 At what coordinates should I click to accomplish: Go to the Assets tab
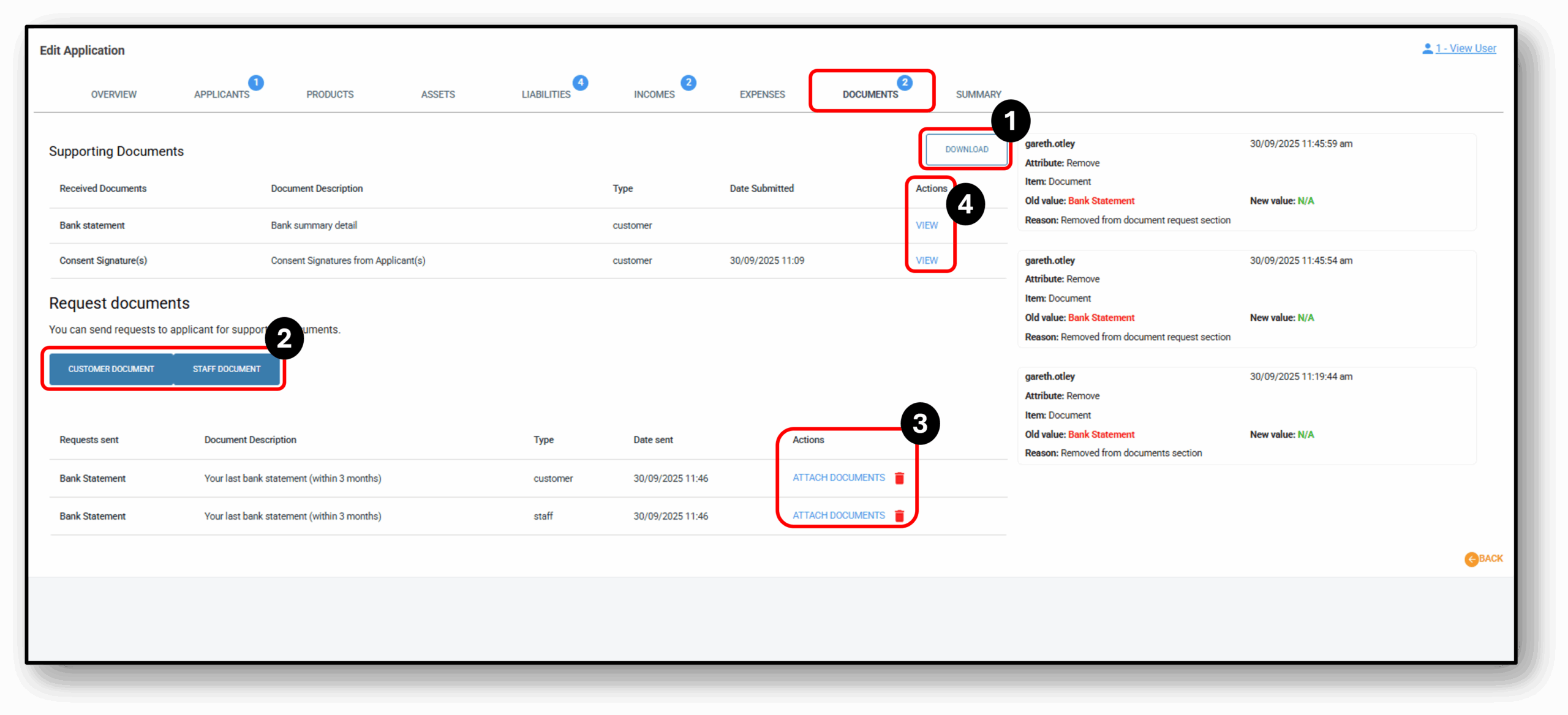438,94
